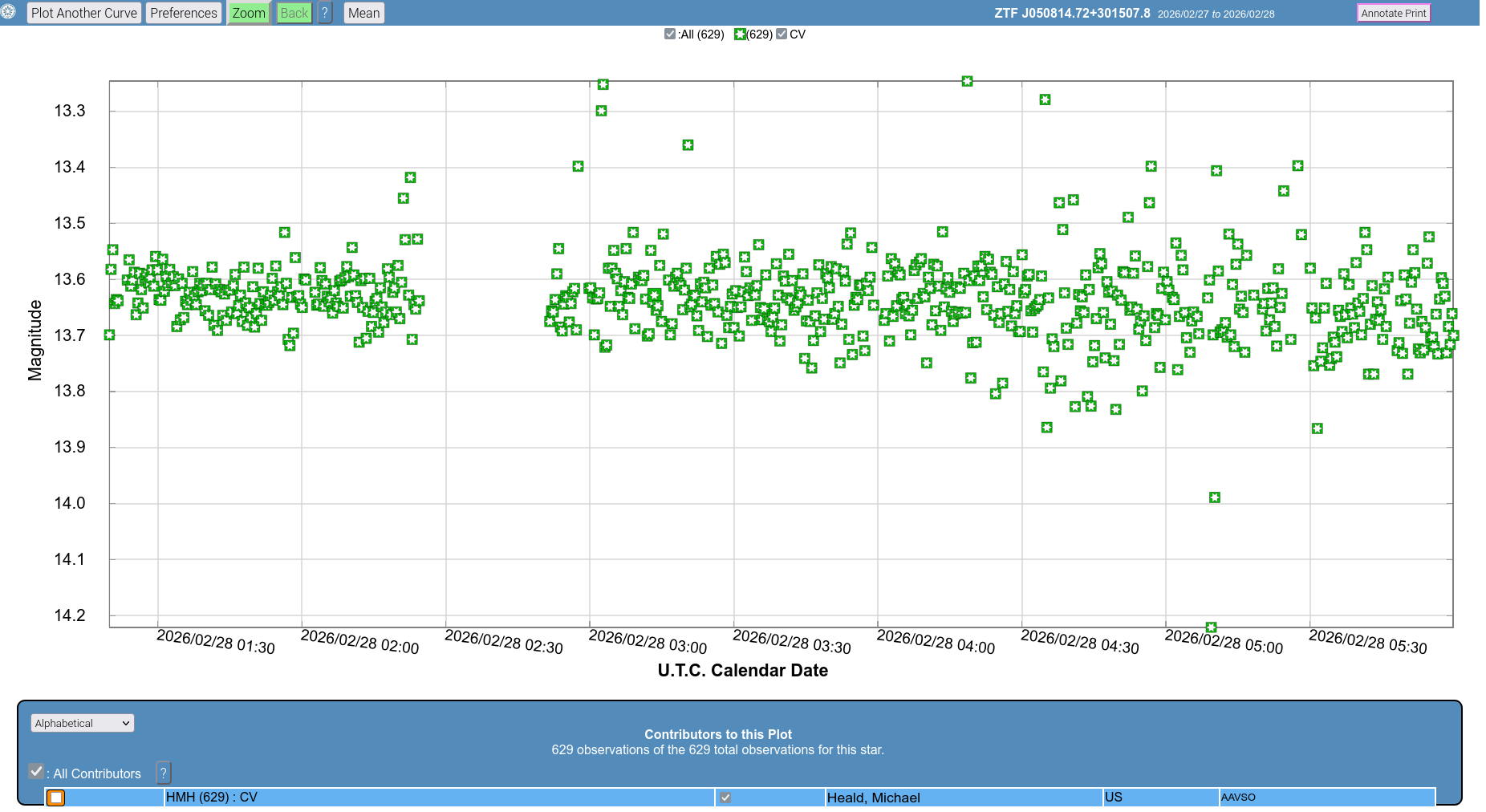Click the brightest data point near 04:20
Viewport: 1486px width, 812px height.
click(x=967, y=81)
